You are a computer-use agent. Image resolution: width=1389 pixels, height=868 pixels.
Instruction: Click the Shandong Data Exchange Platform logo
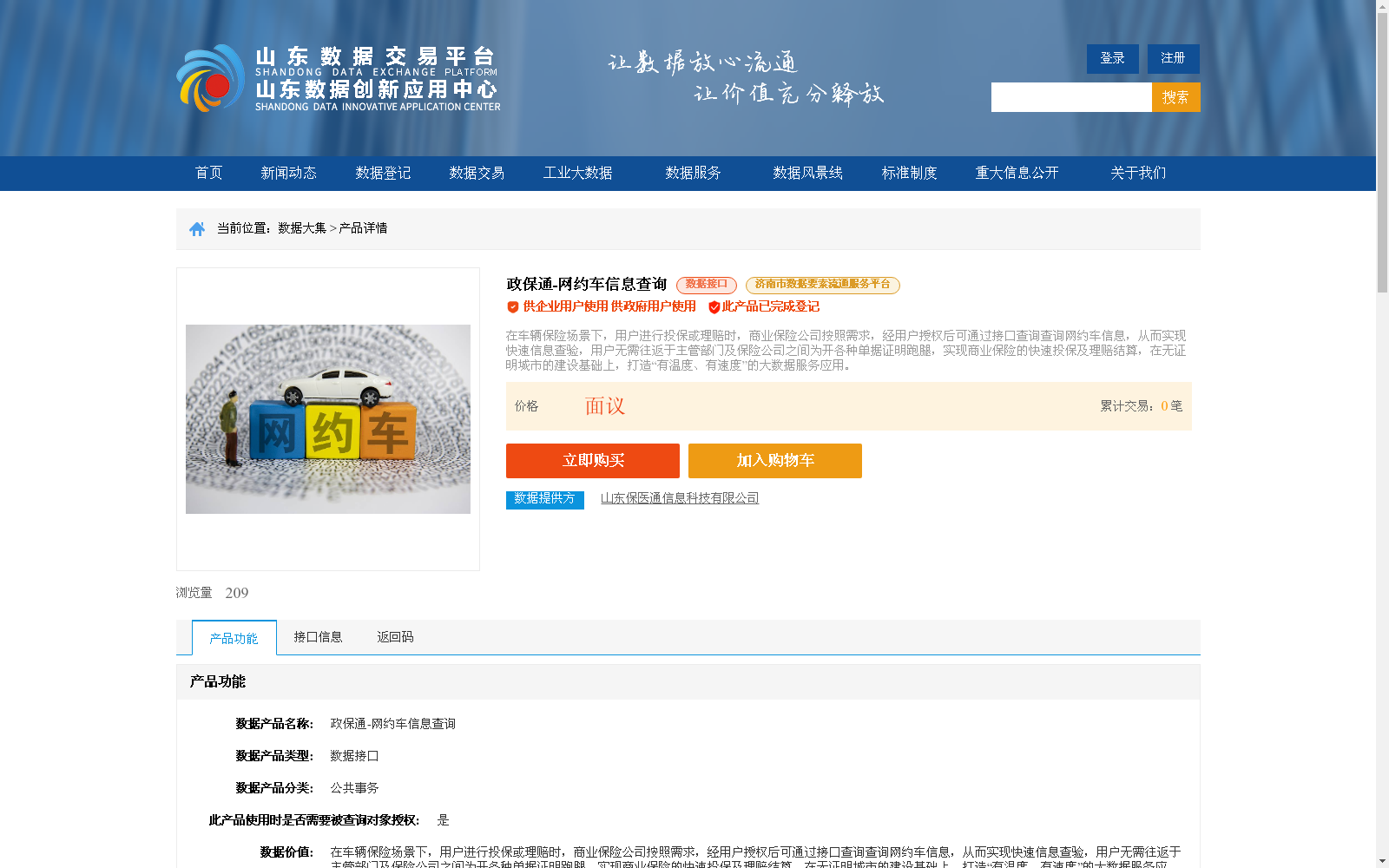tap(339, 78)
